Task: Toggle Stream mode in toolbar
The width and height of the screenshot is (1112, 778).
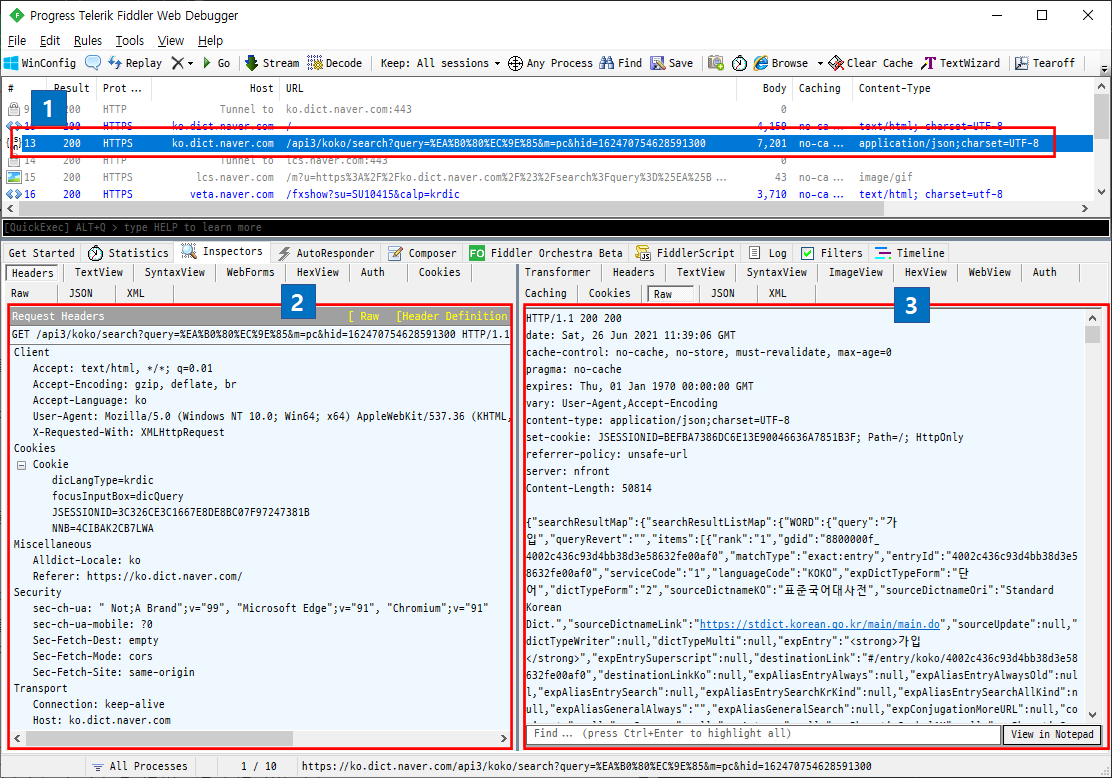Action: click(x=272, y=63)
